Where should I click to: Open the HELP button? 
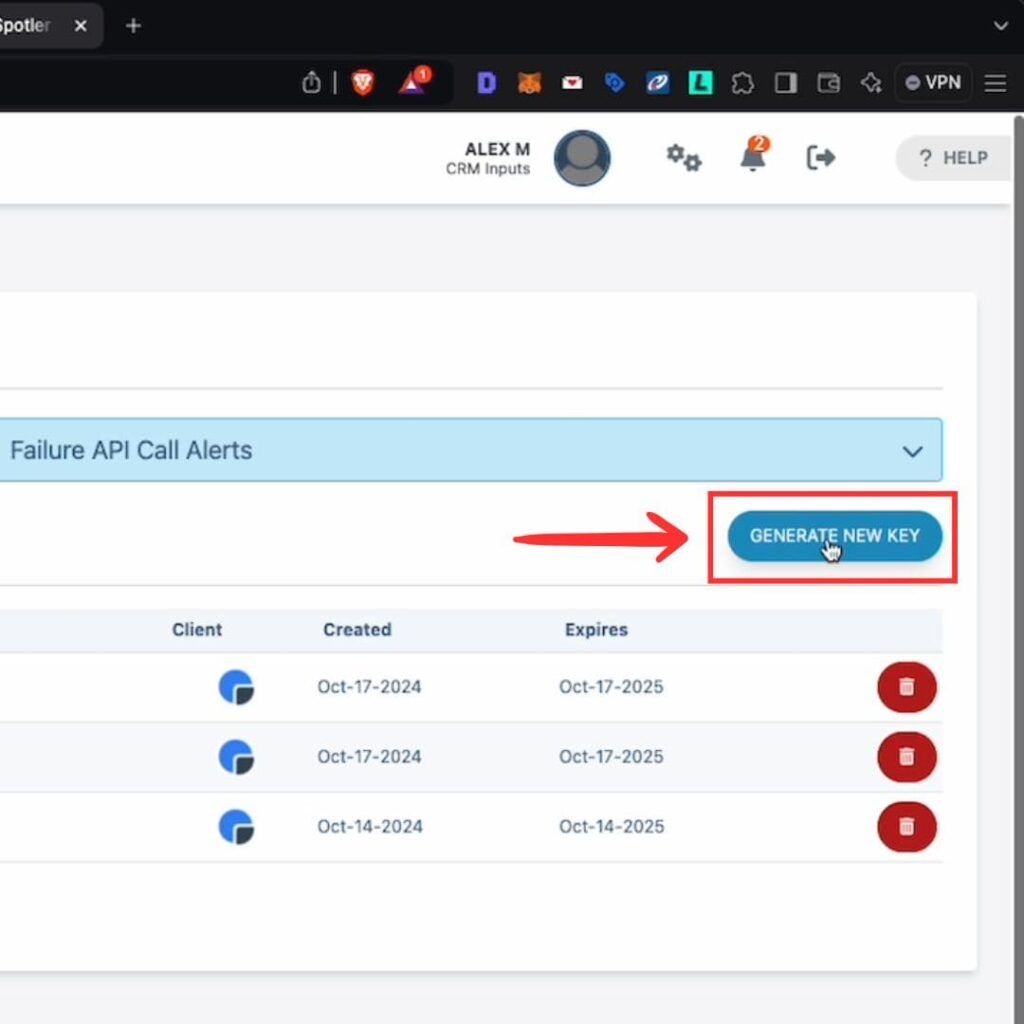click(x=954, y=158)
